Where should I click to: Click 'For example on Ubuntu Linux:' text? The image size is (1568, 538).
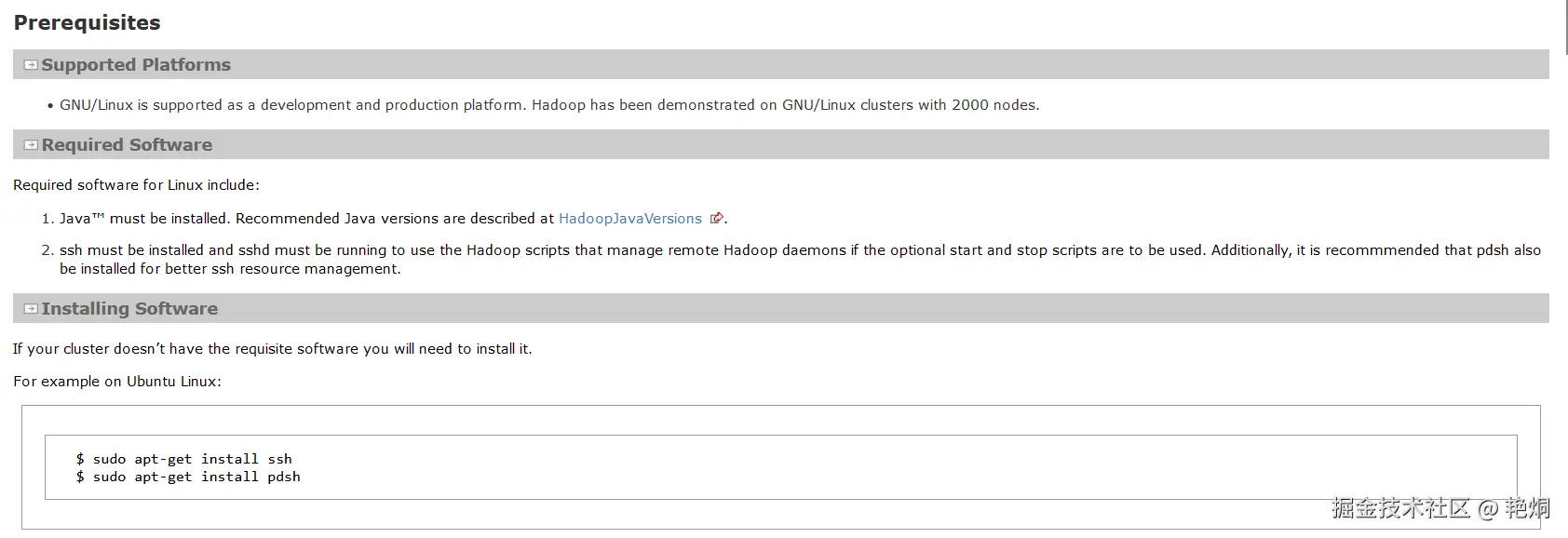tap(117, 382)
